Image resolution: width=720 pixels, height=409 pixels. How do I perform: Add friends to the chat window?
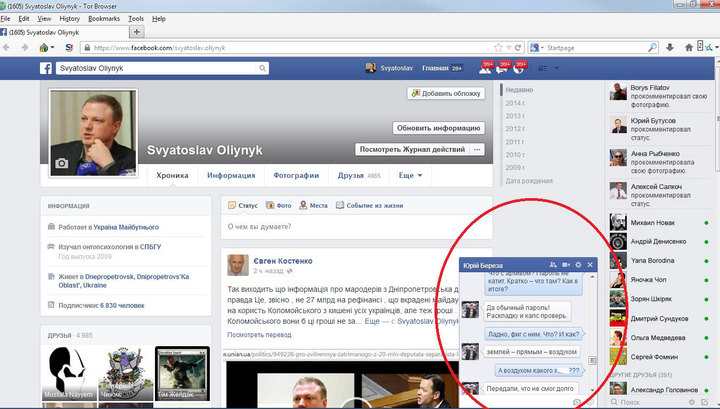[x=553, y=264]
